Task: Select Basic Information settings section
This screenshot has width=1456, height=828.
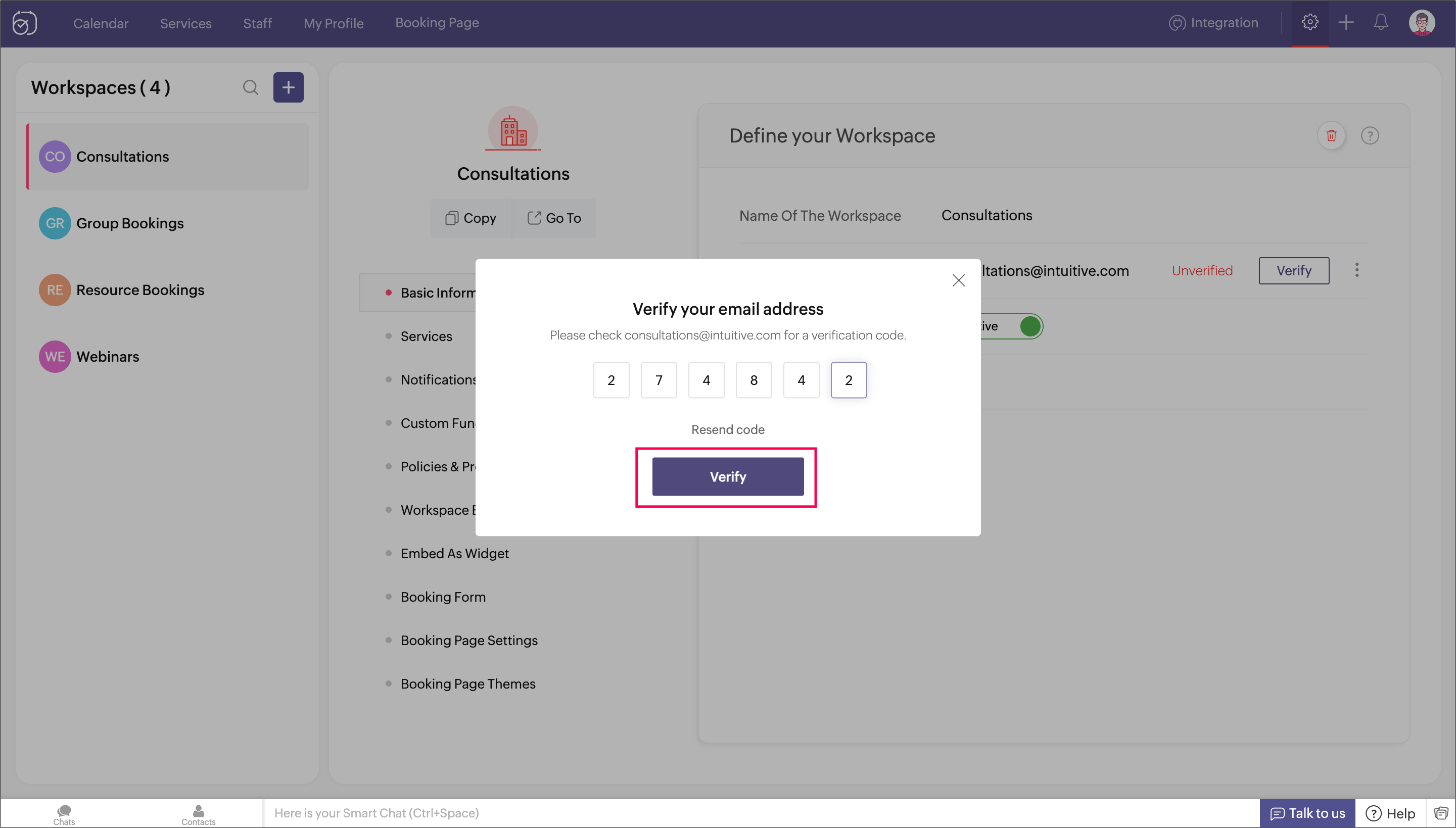Action: (418, 293)
